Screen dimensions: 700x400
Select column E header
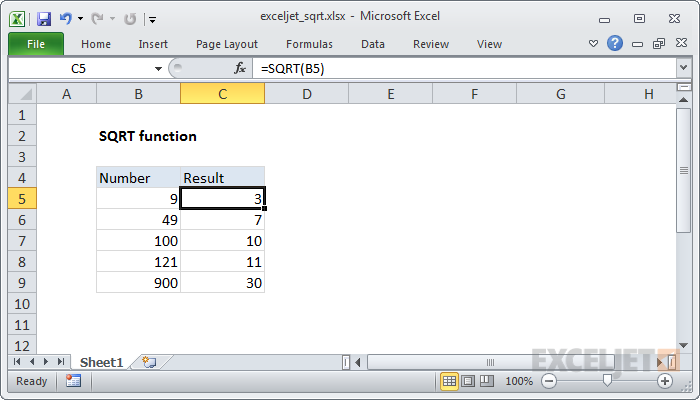coord(391,94)
